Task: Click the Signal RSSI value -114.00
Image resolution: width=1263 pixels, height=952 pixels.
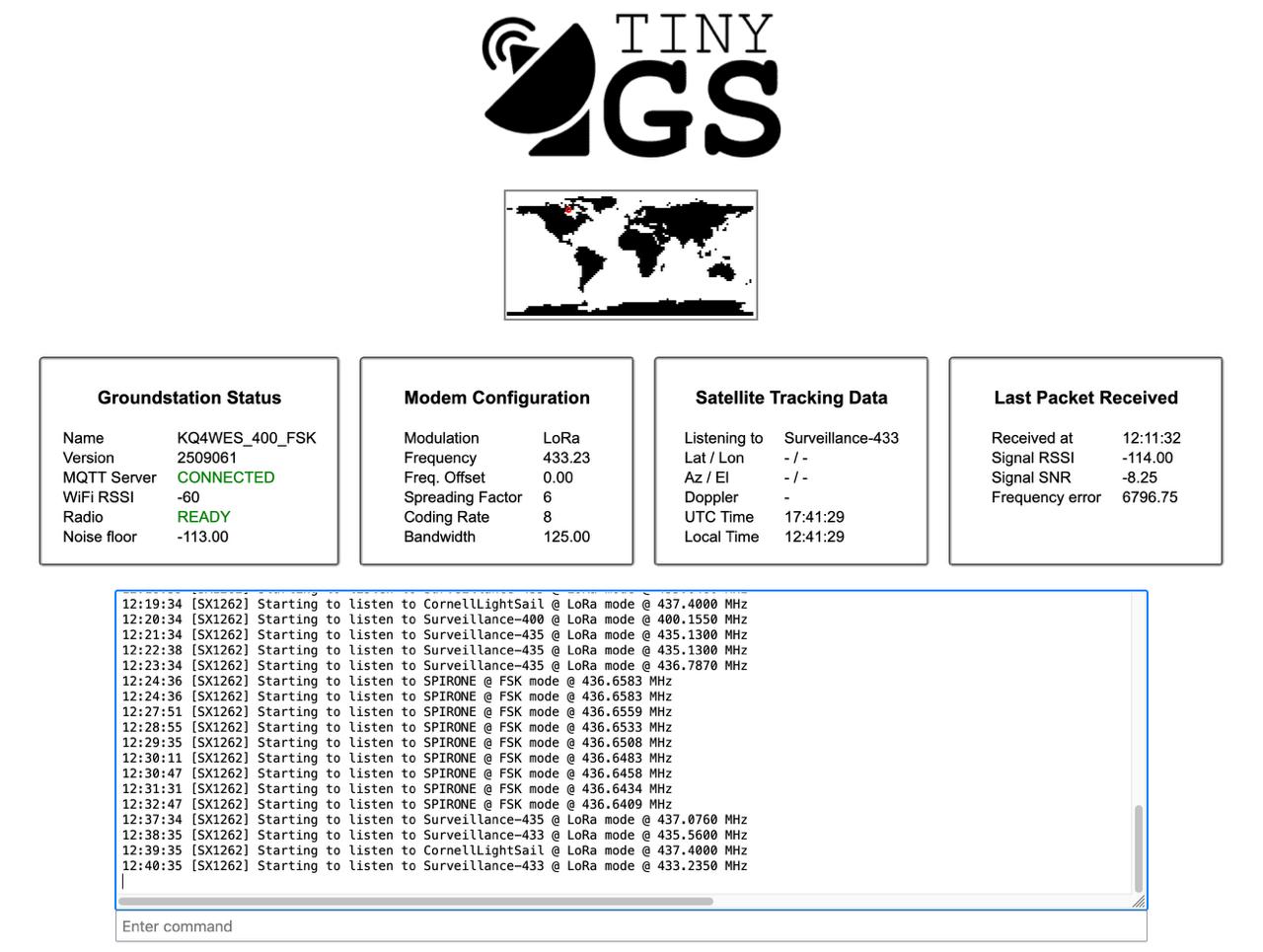Action: click(x=1148, y=458)
